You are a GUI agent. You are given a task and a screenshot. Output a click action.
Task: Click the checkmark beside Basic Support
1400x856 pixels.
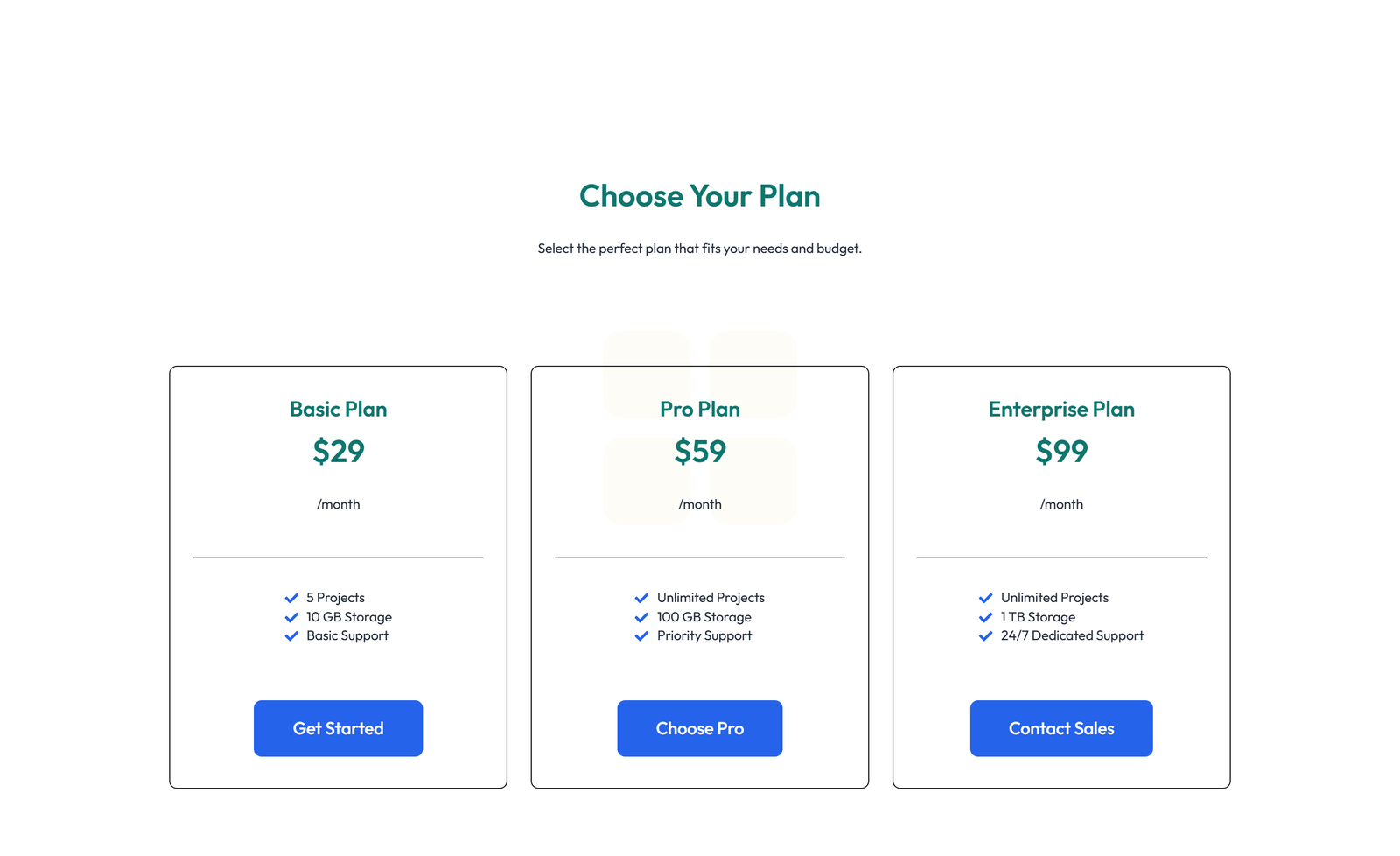(291, 636)
